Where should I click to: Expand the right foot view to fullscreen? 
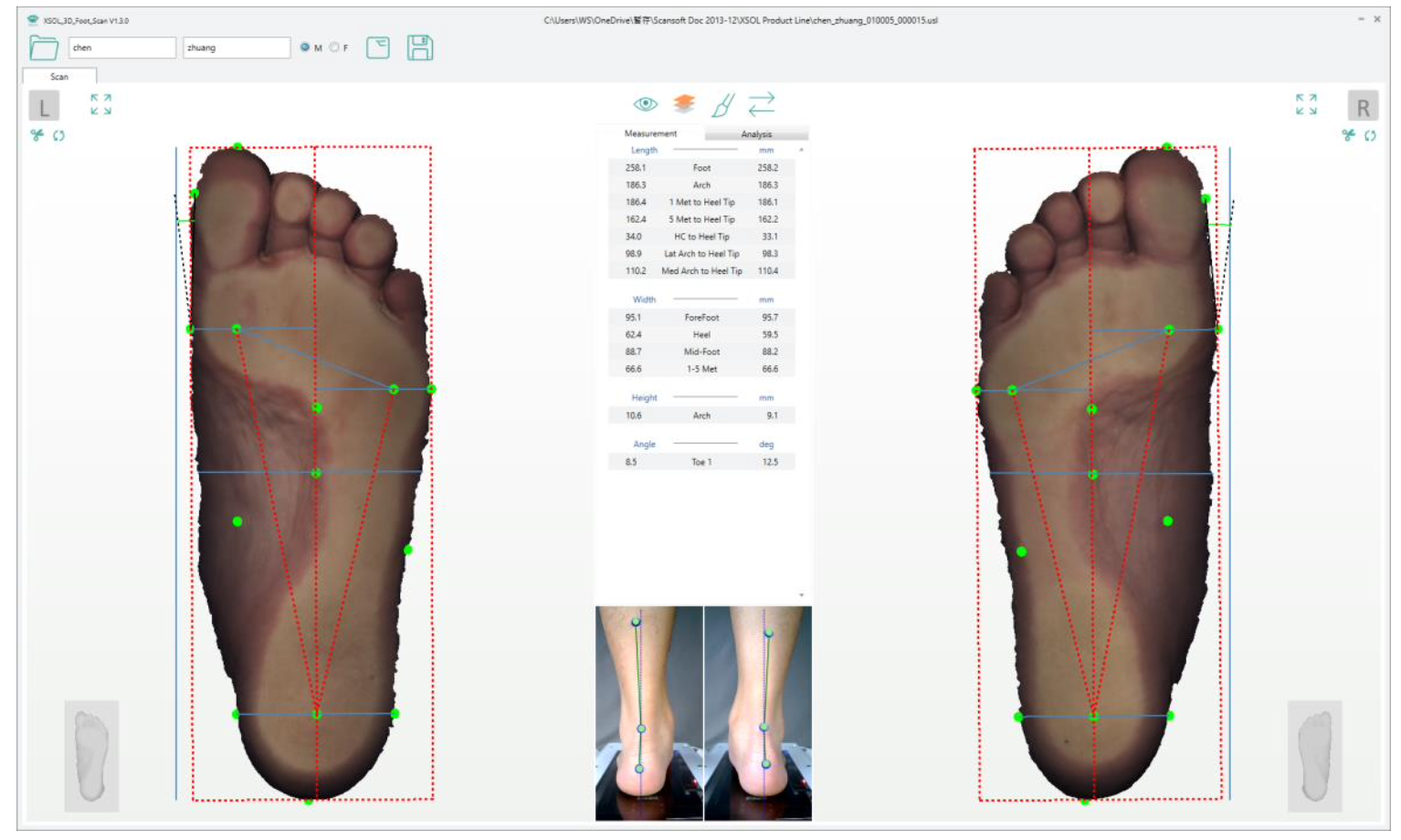1306,105
